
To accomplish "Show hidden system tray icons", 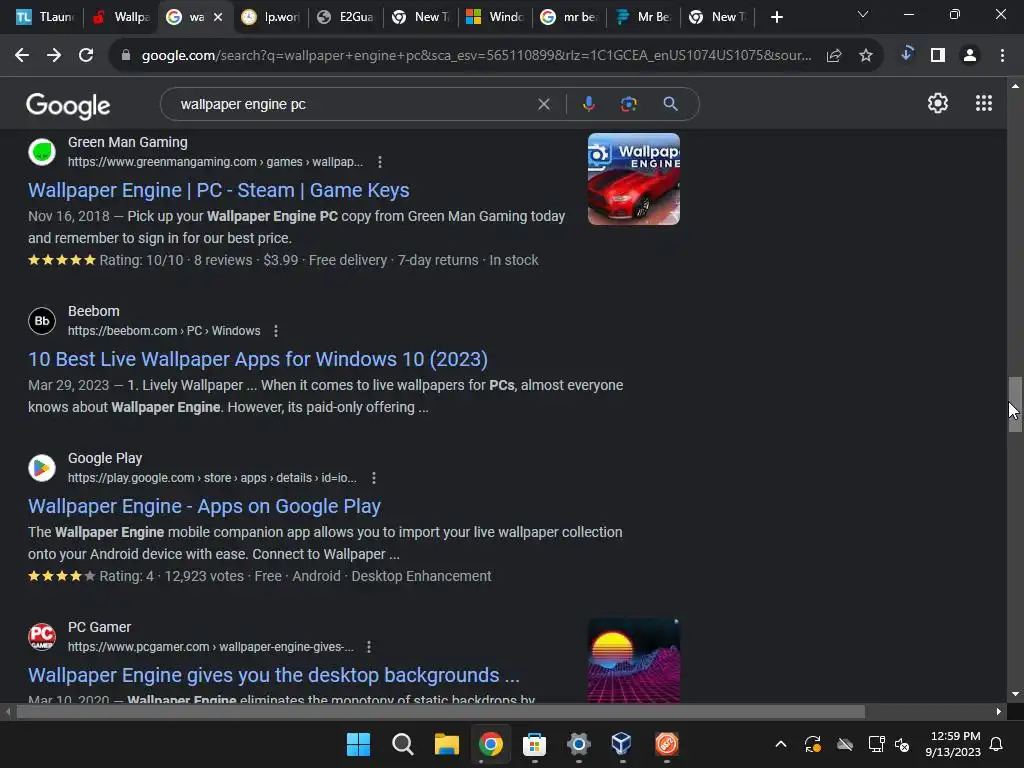I will tap(780, 744).
